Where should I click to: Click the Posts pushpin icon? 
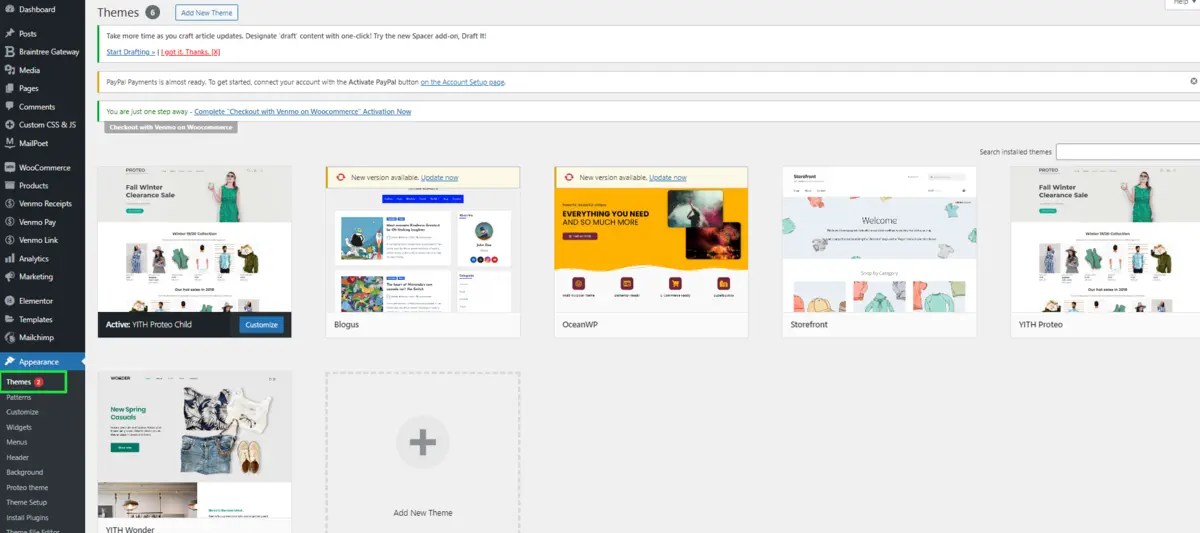point(9,34)
